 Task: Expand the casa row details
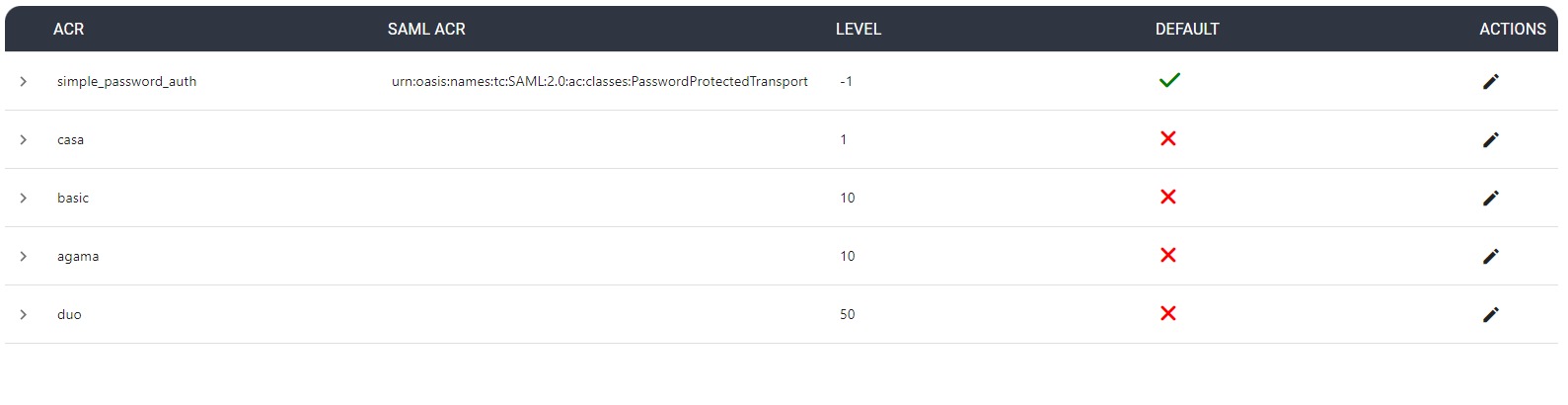[24, 139]
